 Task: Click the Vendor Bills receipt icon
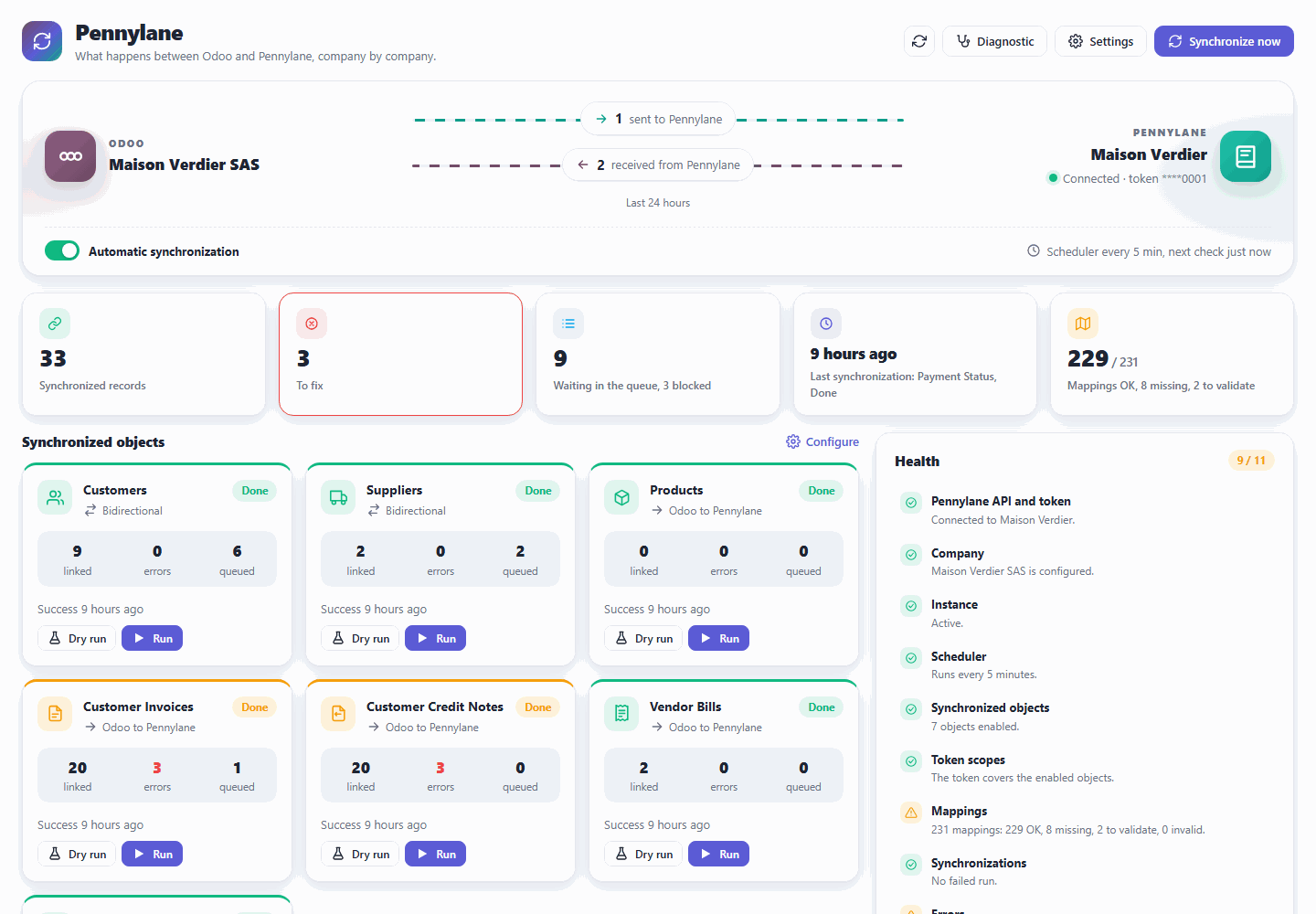point(621,714)
